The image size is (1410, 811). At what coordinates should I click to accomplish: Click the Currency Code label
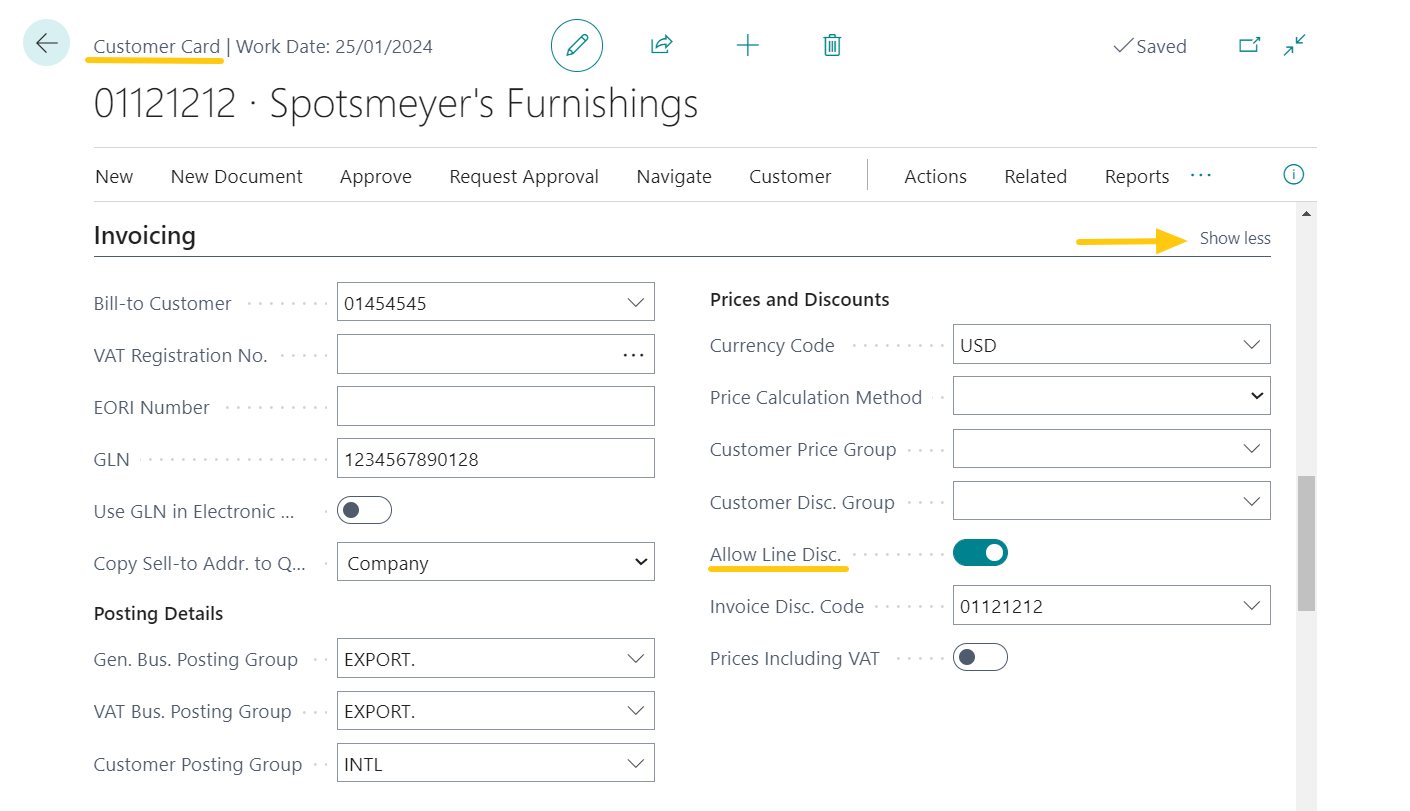click(772, 345)
